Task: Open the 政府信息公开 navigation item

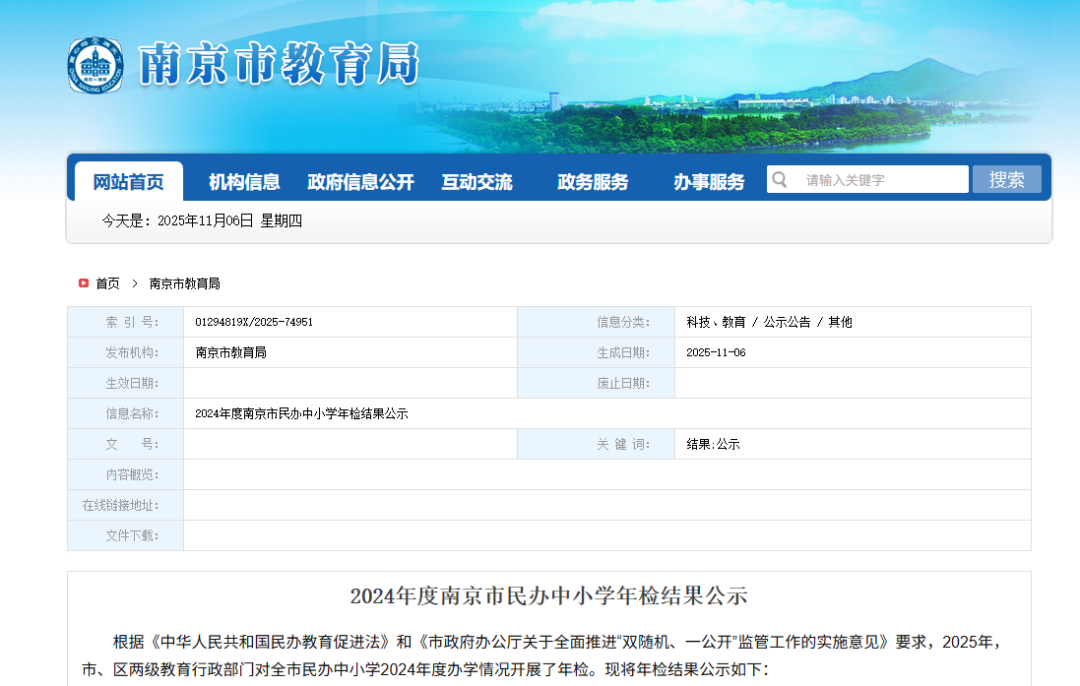Action: [x=360, y=182]
